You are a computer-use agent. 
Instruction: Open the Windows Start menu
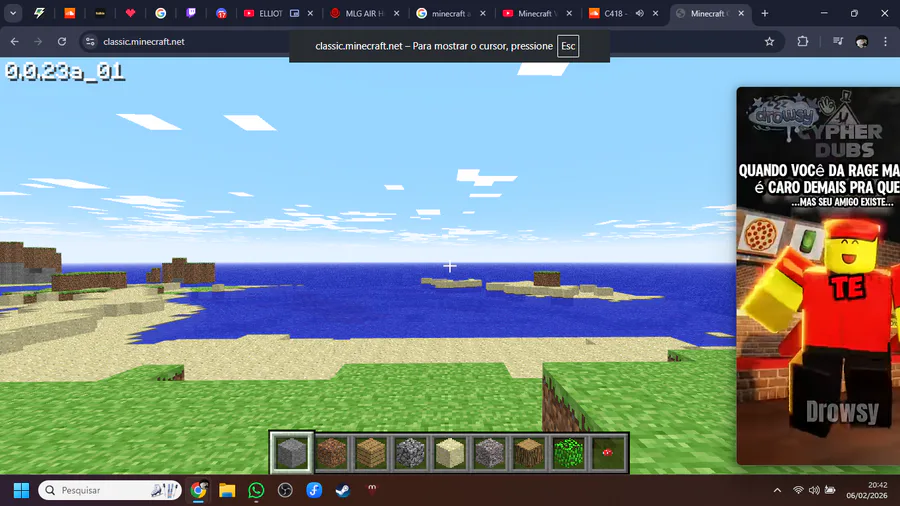point(21,490)
